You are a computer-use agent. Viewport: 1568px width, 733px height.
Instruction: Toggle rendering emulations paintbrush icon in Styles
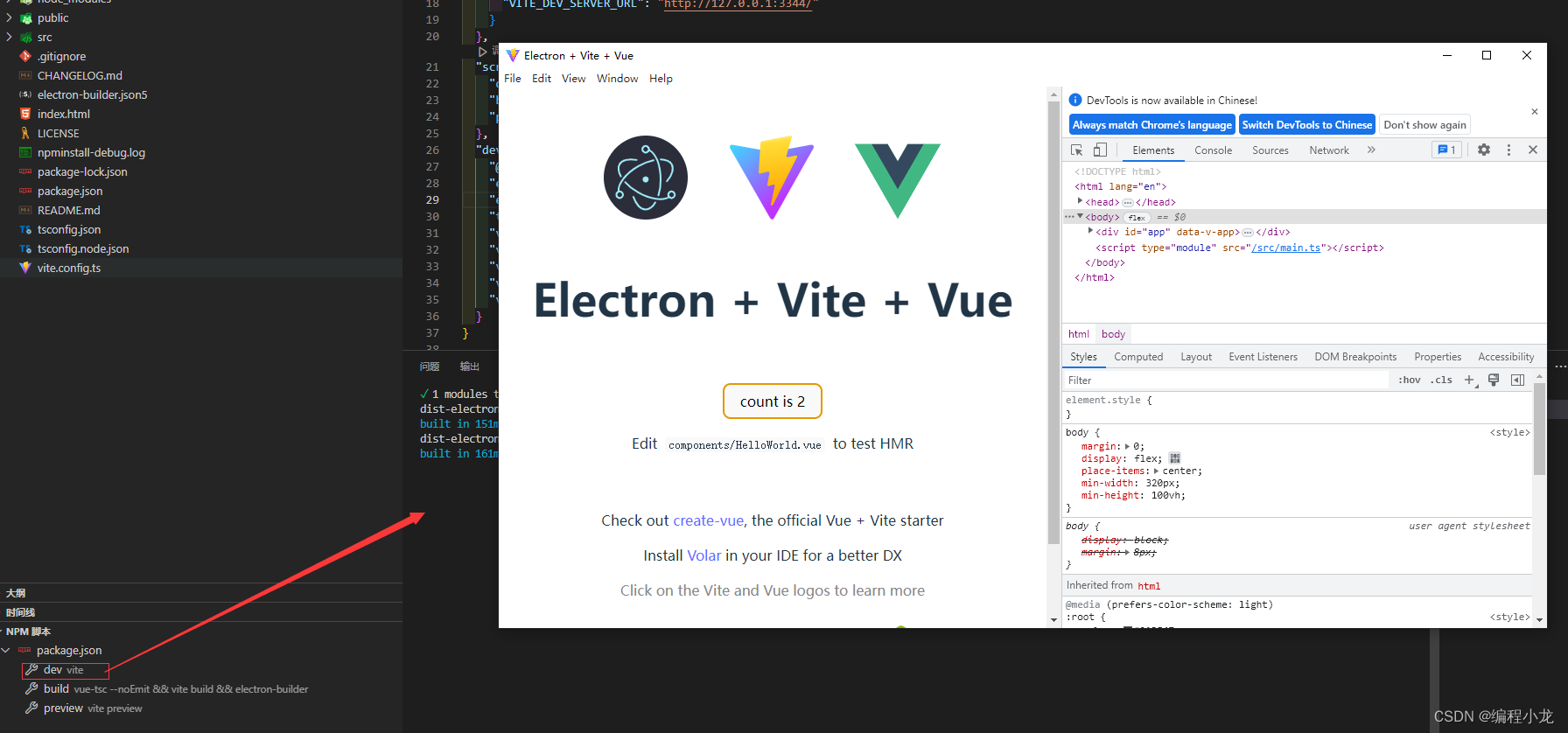(x=1494, y=380)
